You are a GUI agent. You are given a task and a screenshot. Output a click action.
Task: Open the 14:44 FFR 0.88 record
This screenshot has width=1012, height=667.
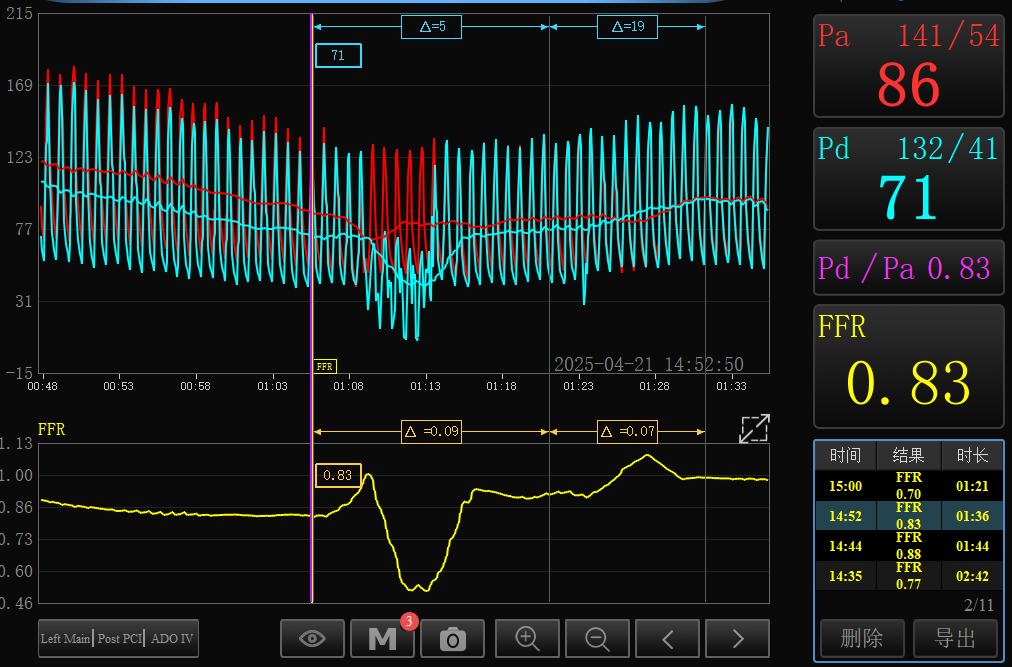[x=909, y=546]
